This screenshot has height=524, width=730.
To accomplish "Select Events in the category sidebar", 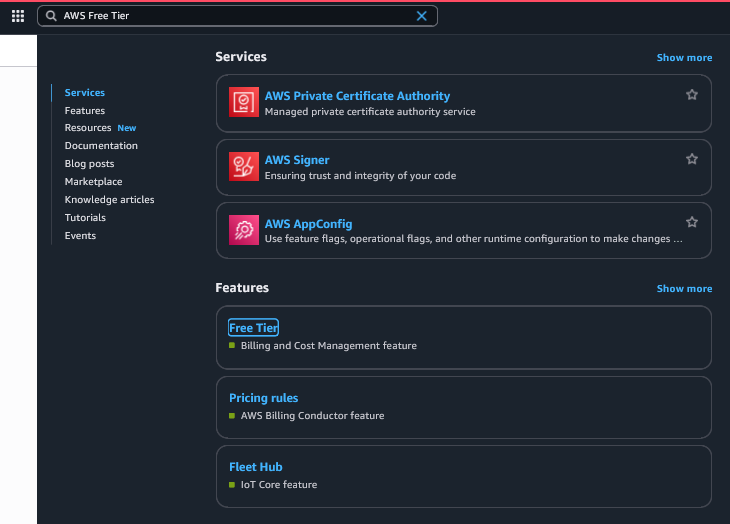I will 80,235.
